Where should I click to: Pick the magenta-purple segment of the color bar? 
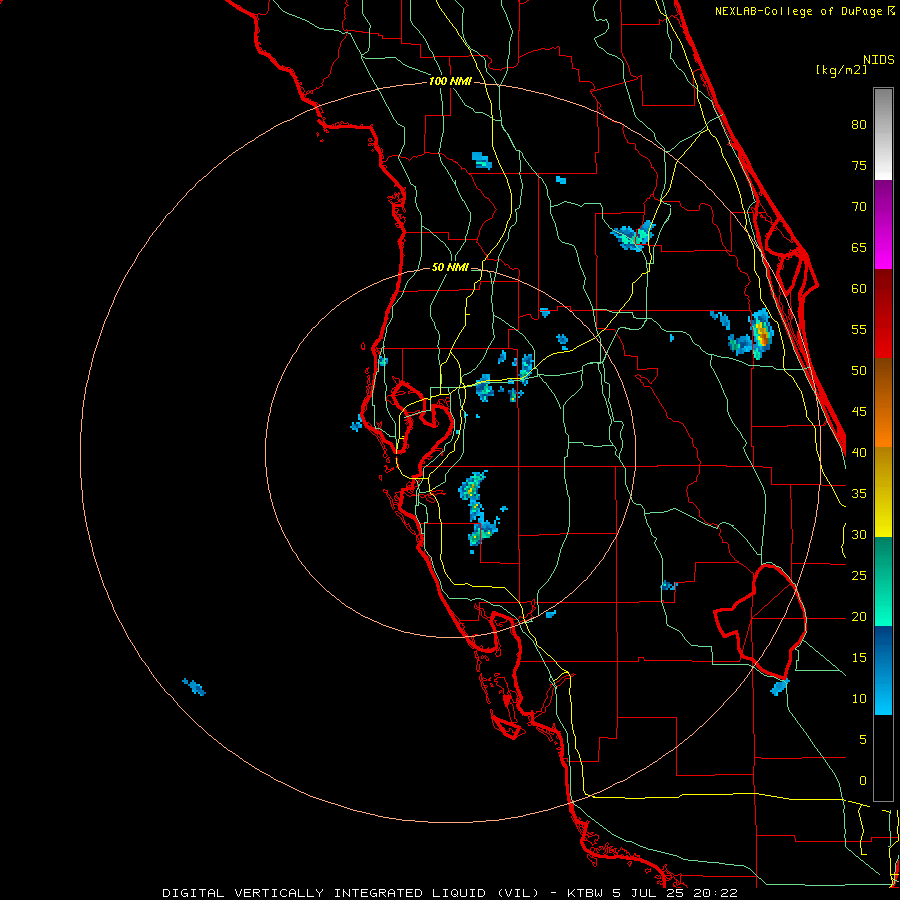pyautogui.click(x=883, y=224)
